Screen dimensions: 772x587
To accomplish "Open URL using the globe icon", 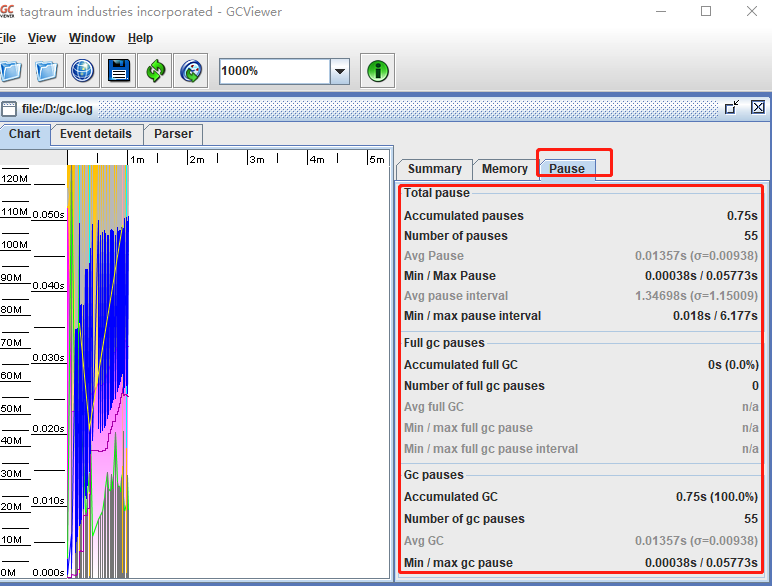I will pyautogui.click(x=82, y=71).
